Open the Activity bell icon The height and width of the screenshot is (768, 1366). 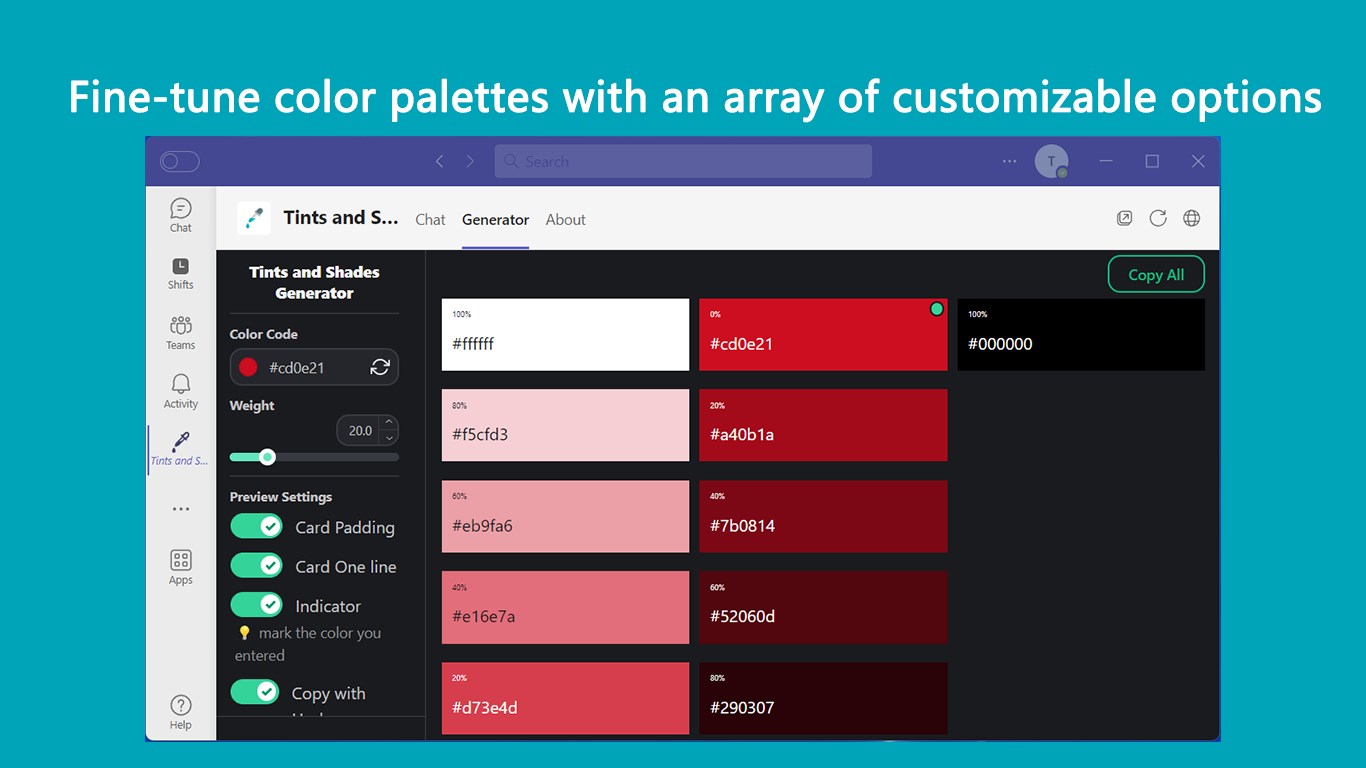[180, 390]
